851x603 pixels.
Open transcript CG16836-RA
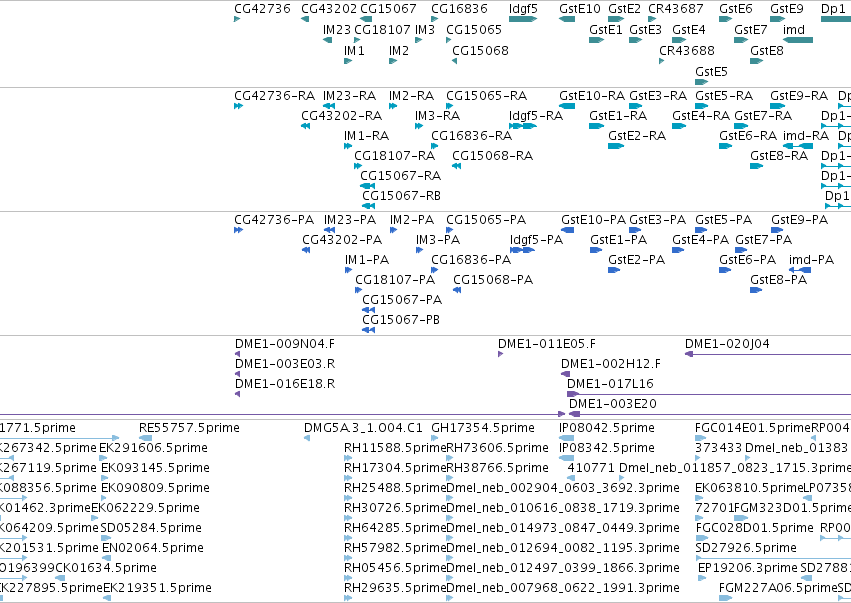click(x=471, y=136)
